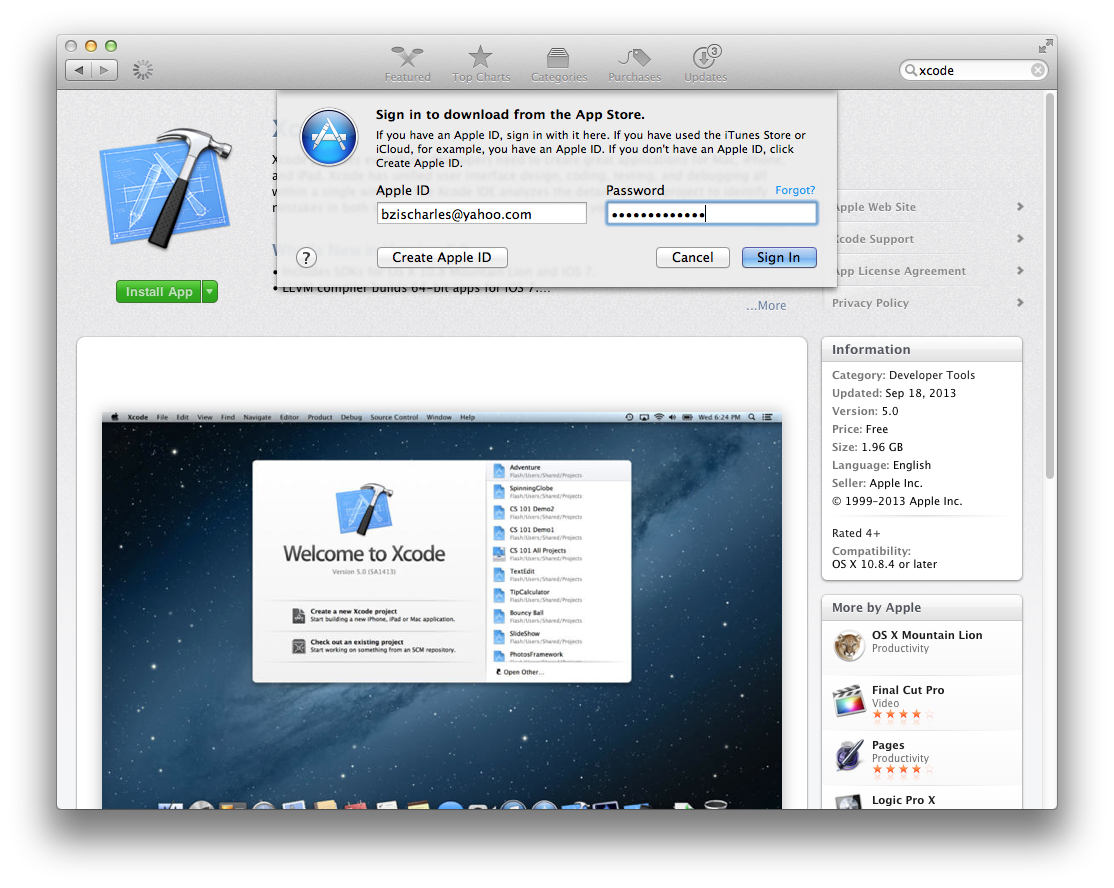Image resolution: width=1114 pixels, height=888 pixels.
Task: Open the Categories toolbar icon
Action: 558,58
